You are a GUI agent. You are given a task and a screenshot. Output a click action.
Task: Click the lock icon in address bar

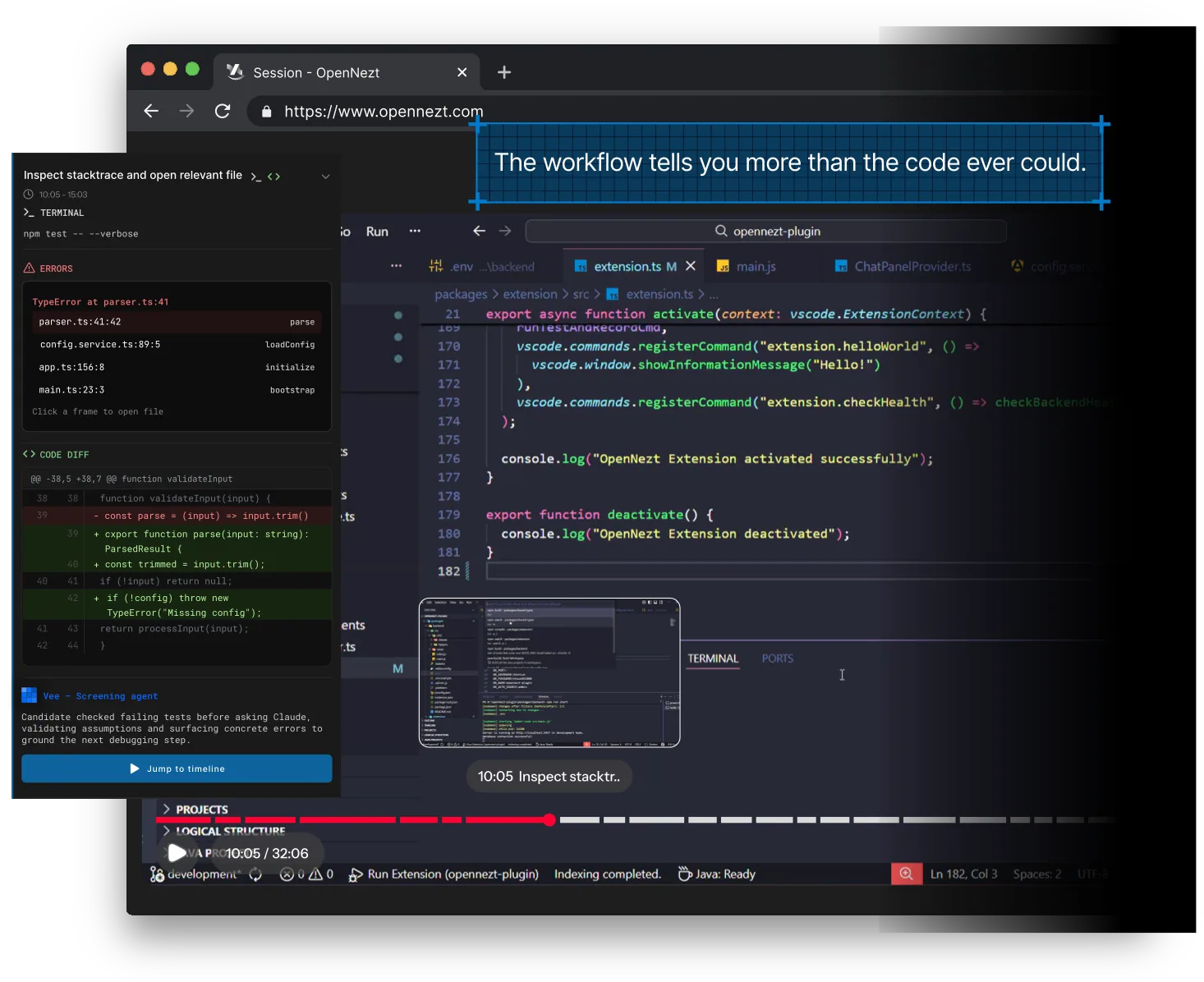pyautogui.click(x=266, y=112)
